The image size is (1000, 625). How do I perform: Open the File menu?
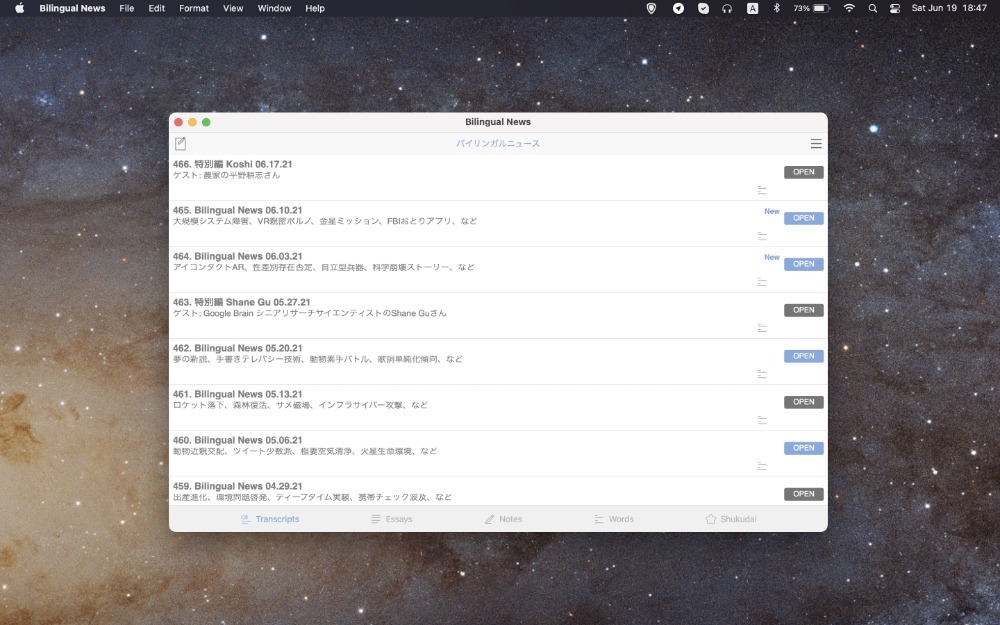coord(127,8)
